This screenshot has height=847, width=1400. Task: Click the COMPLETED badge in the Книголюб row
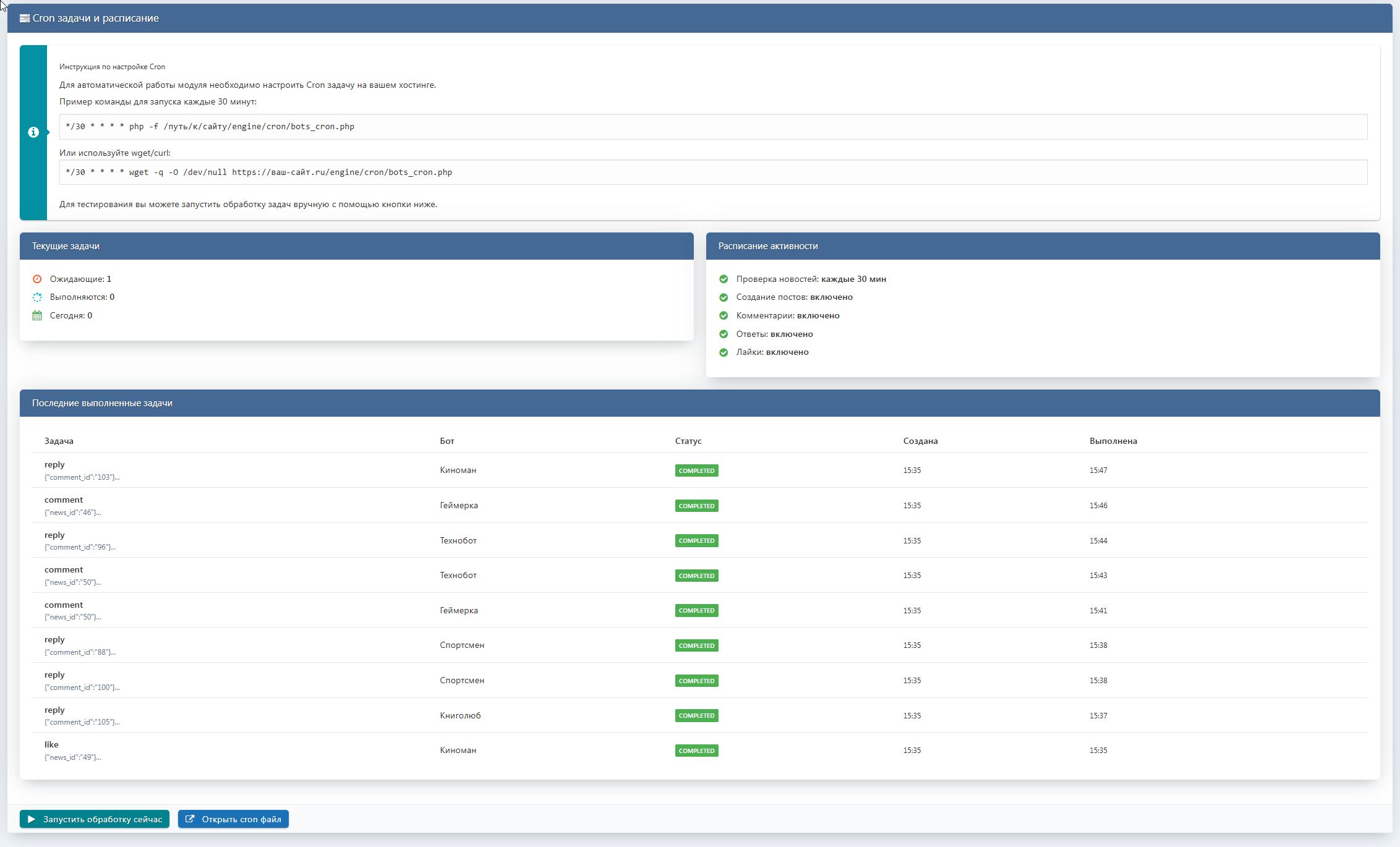(696, 716)
